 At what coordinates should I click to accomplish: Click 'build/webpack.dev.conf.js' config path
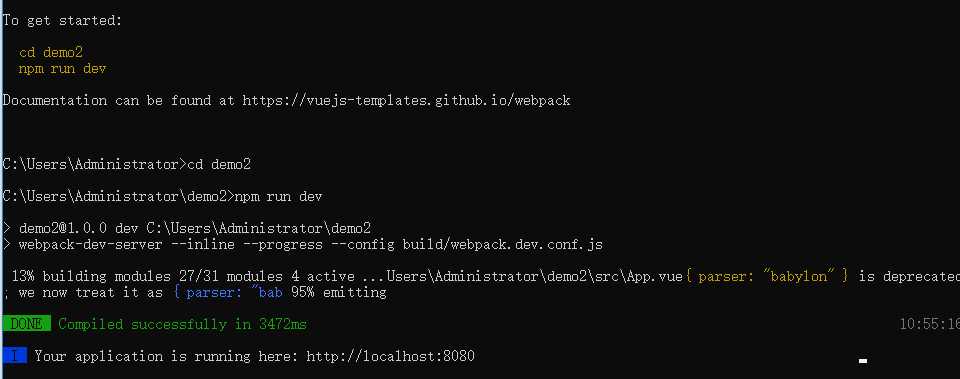coord(503,244)
